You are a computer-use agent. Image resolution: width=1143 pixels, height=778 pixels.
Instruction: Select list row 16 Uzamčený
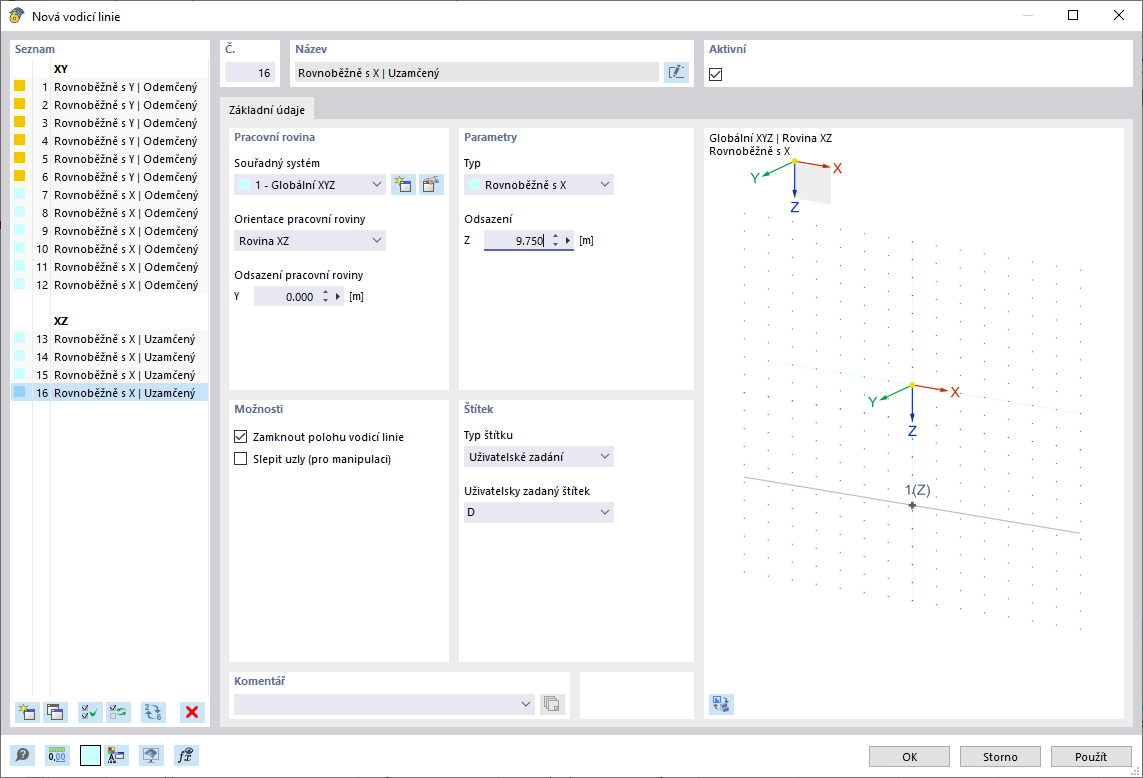tap(110, 392)
